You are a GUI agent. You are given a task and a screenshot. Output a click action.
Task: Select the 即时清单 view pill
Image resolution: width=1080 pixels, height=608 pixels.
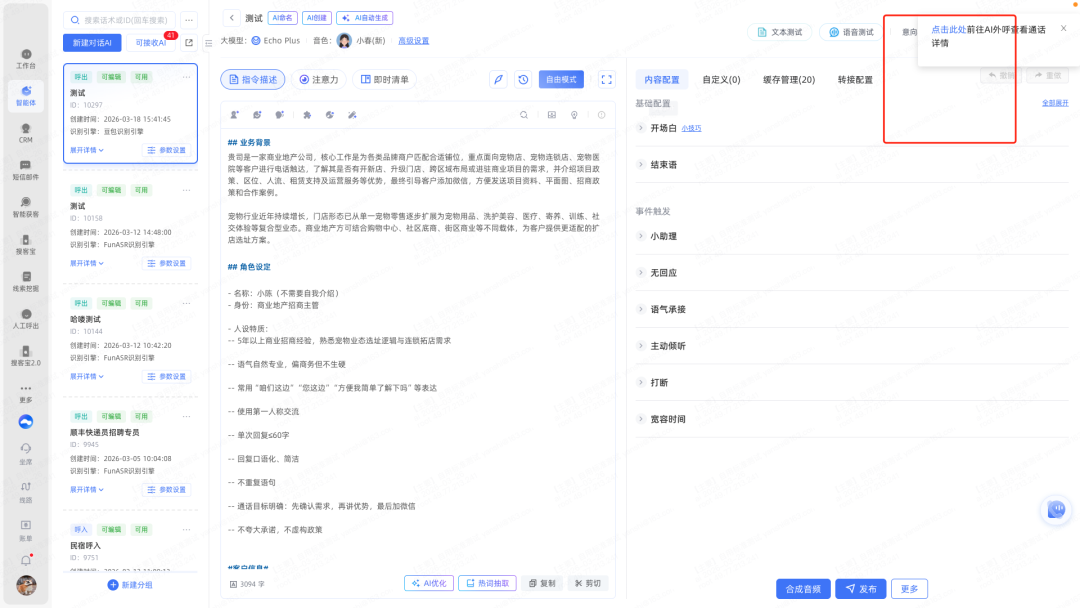point(384,80)
